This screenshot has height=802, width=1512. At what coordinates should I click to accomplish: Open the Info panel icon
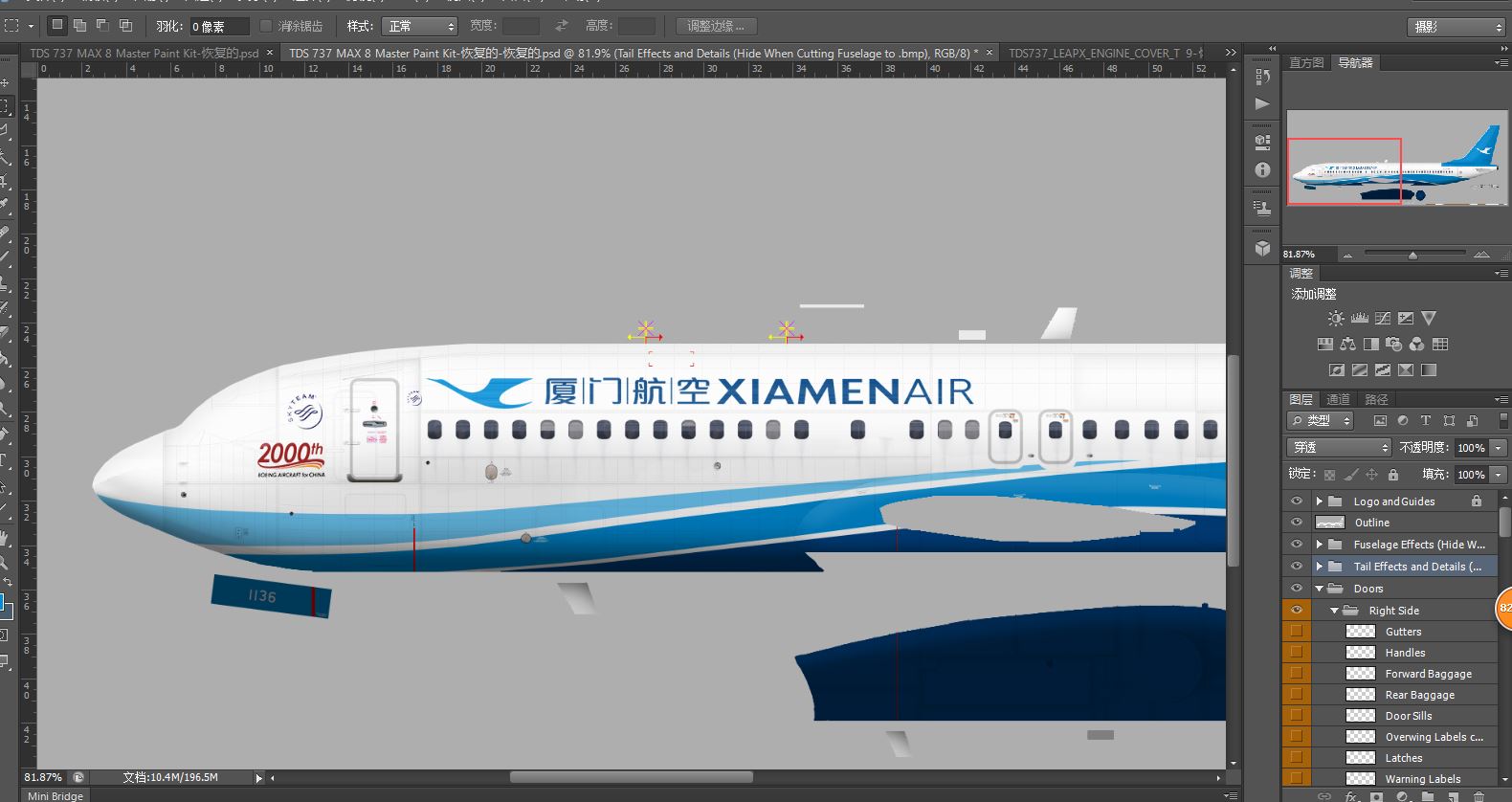click(x=1262, y=170)
